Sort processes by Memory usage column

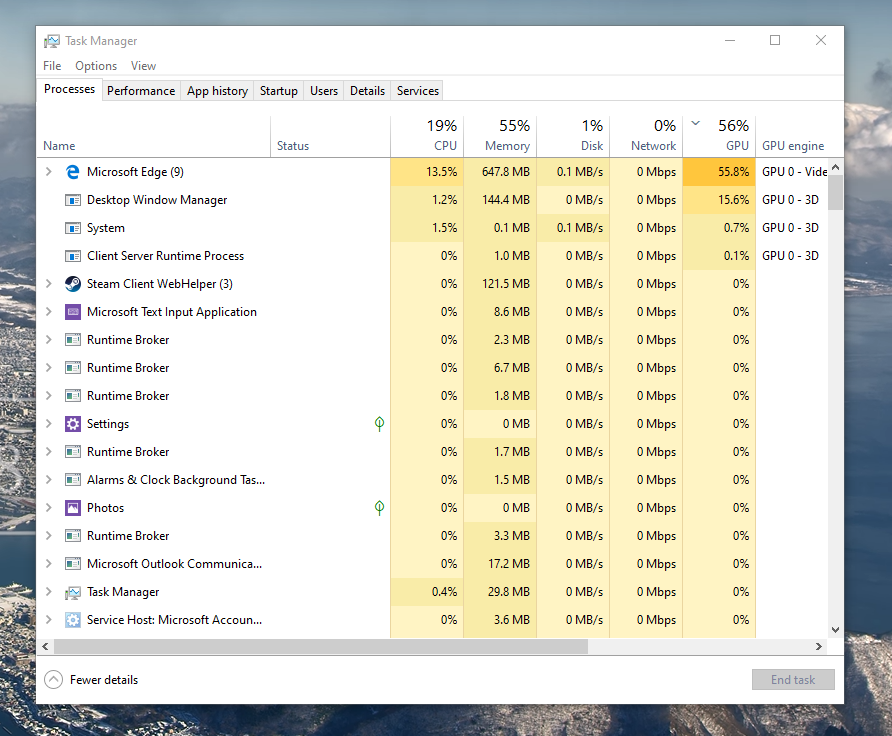click(500, 137)
